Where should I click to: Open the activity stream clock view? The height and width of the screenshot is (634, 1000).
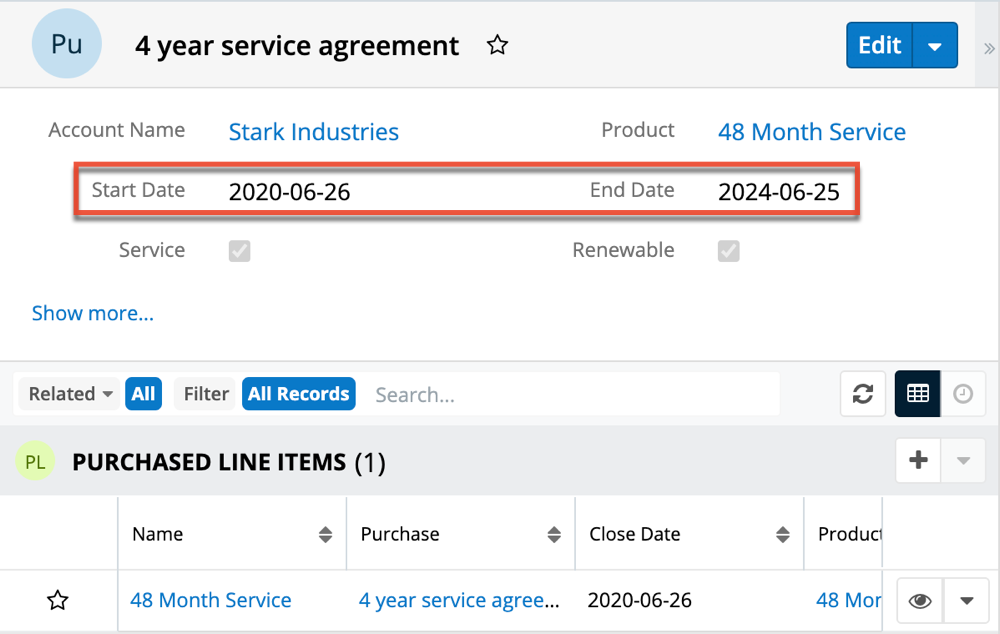963,394
